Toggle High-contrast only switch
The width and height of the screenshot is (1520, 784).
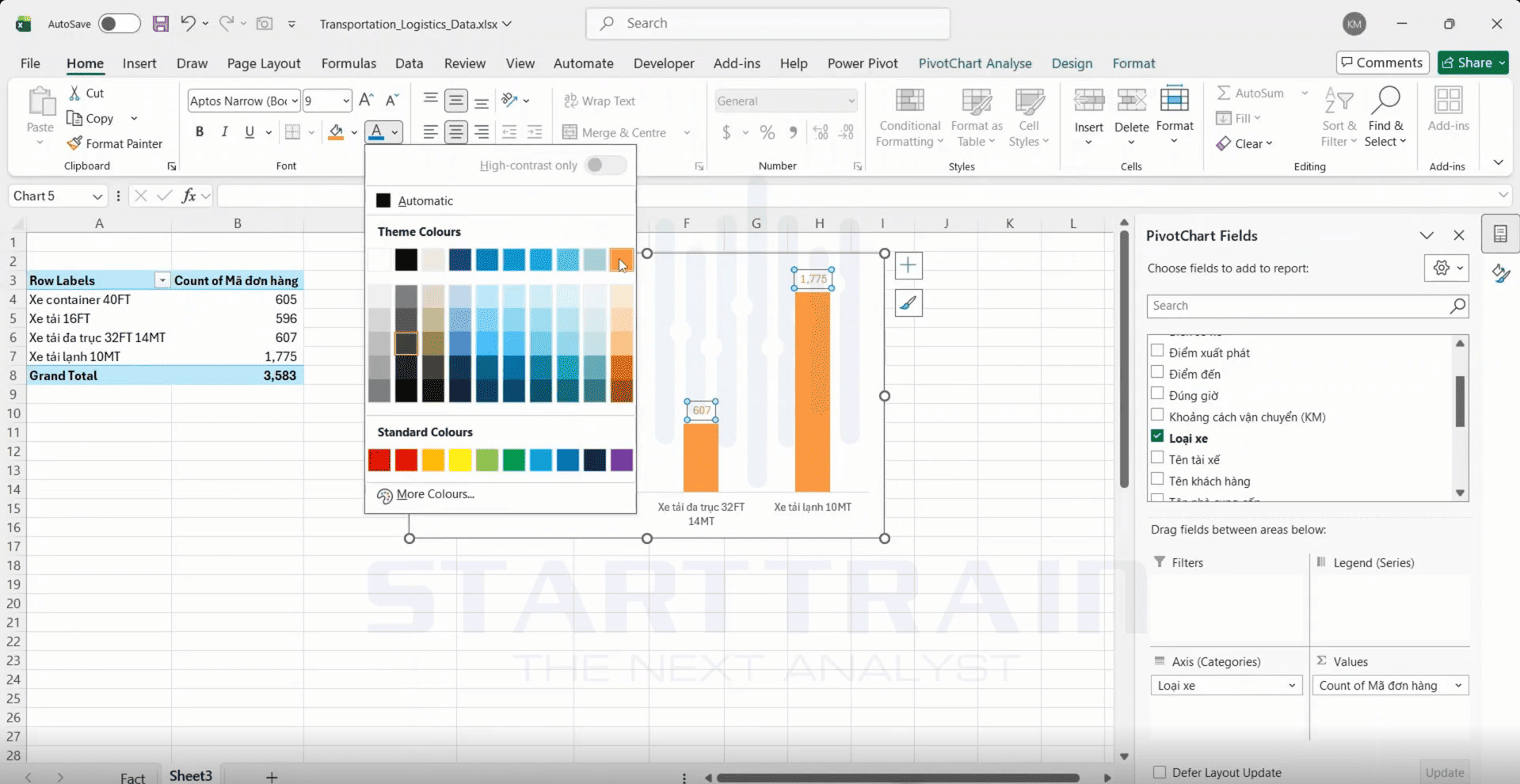[x=605, y=166]
